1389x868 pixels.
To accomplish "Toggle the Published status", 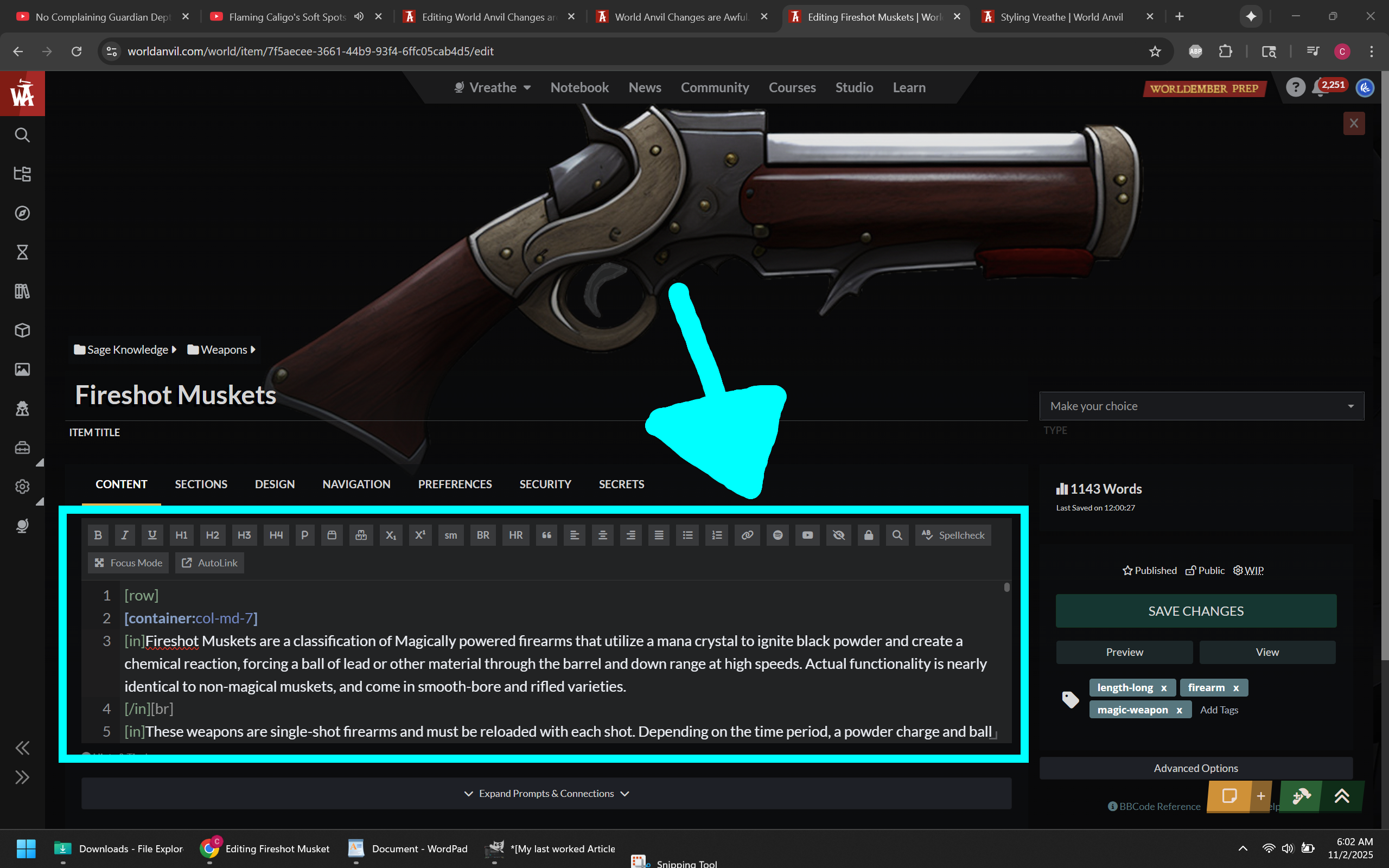I will (1149, 570).
